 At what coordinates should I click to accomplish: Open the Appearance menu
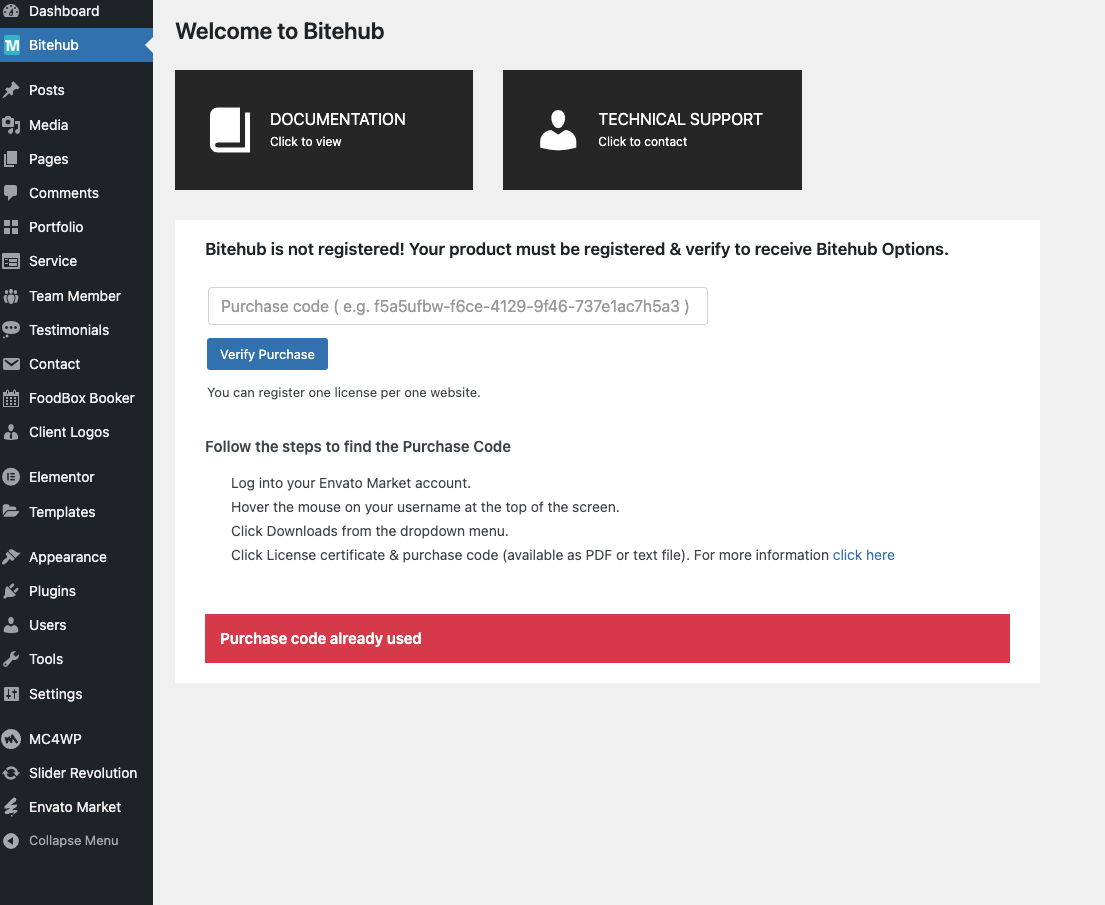point(67,557)
